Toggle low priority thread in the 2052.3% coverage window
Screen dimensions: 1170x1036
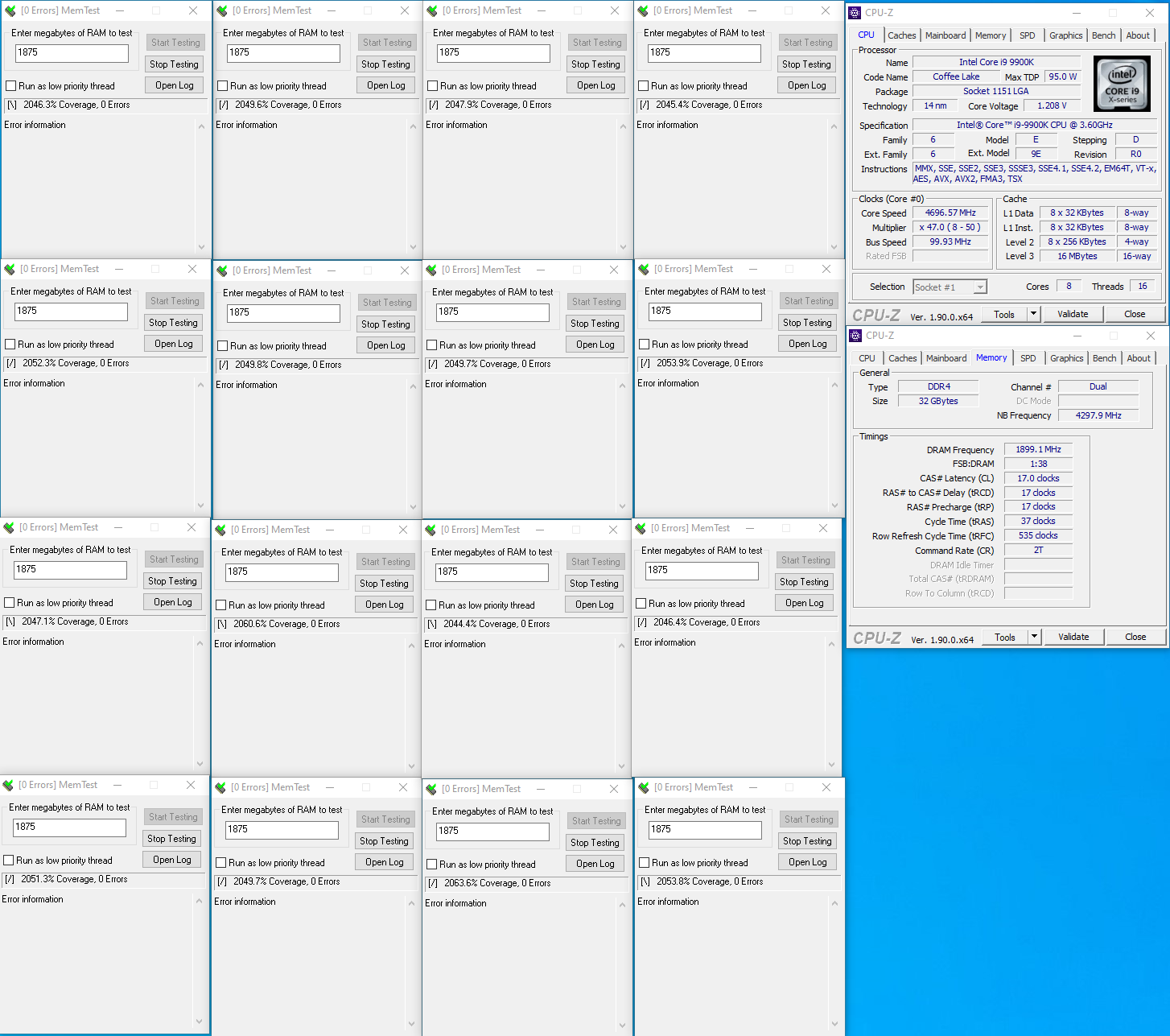pos(10,345)
